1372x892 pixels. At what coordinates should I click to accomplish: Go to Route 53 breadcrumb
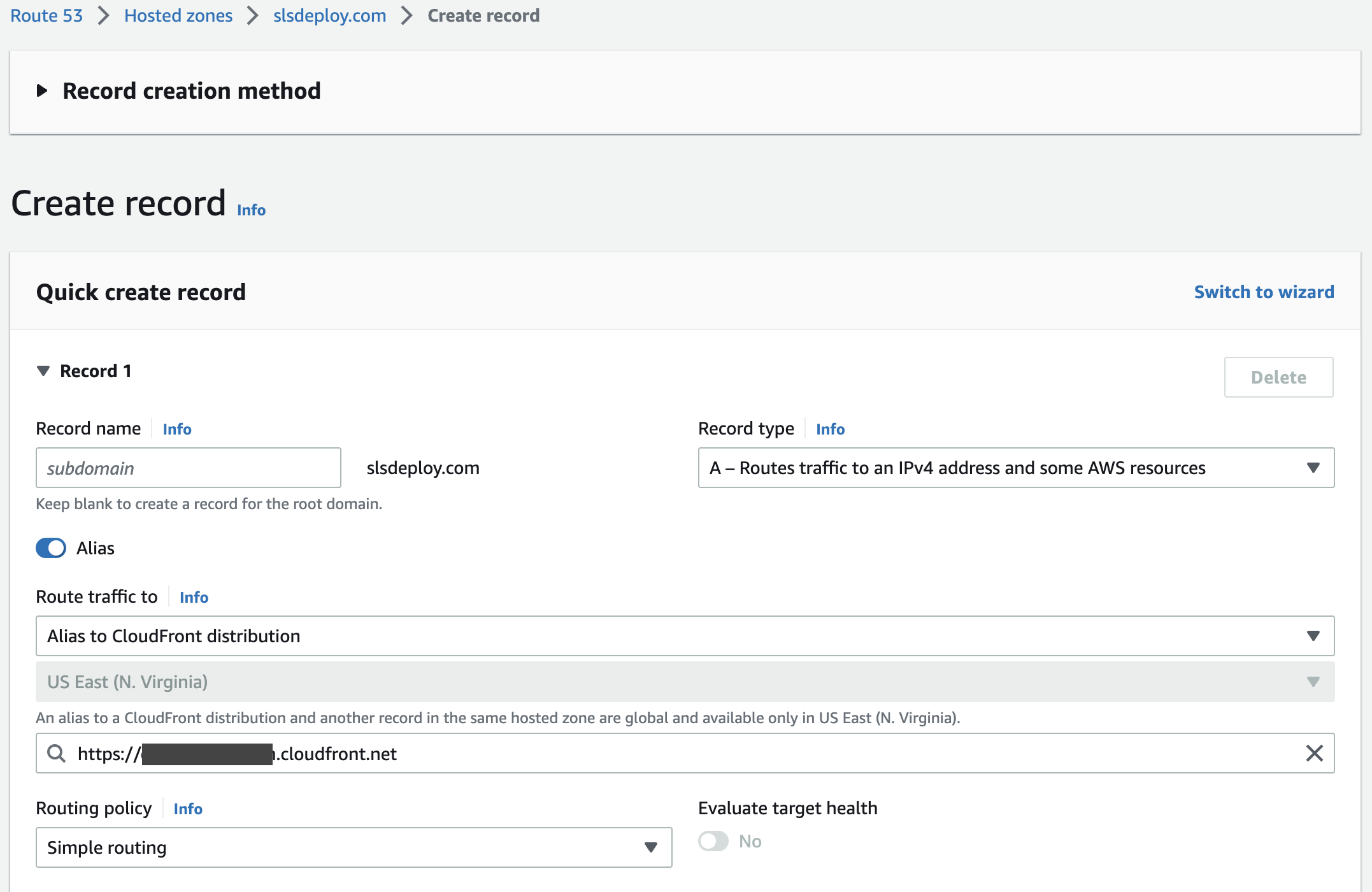[x=46, y=15]
